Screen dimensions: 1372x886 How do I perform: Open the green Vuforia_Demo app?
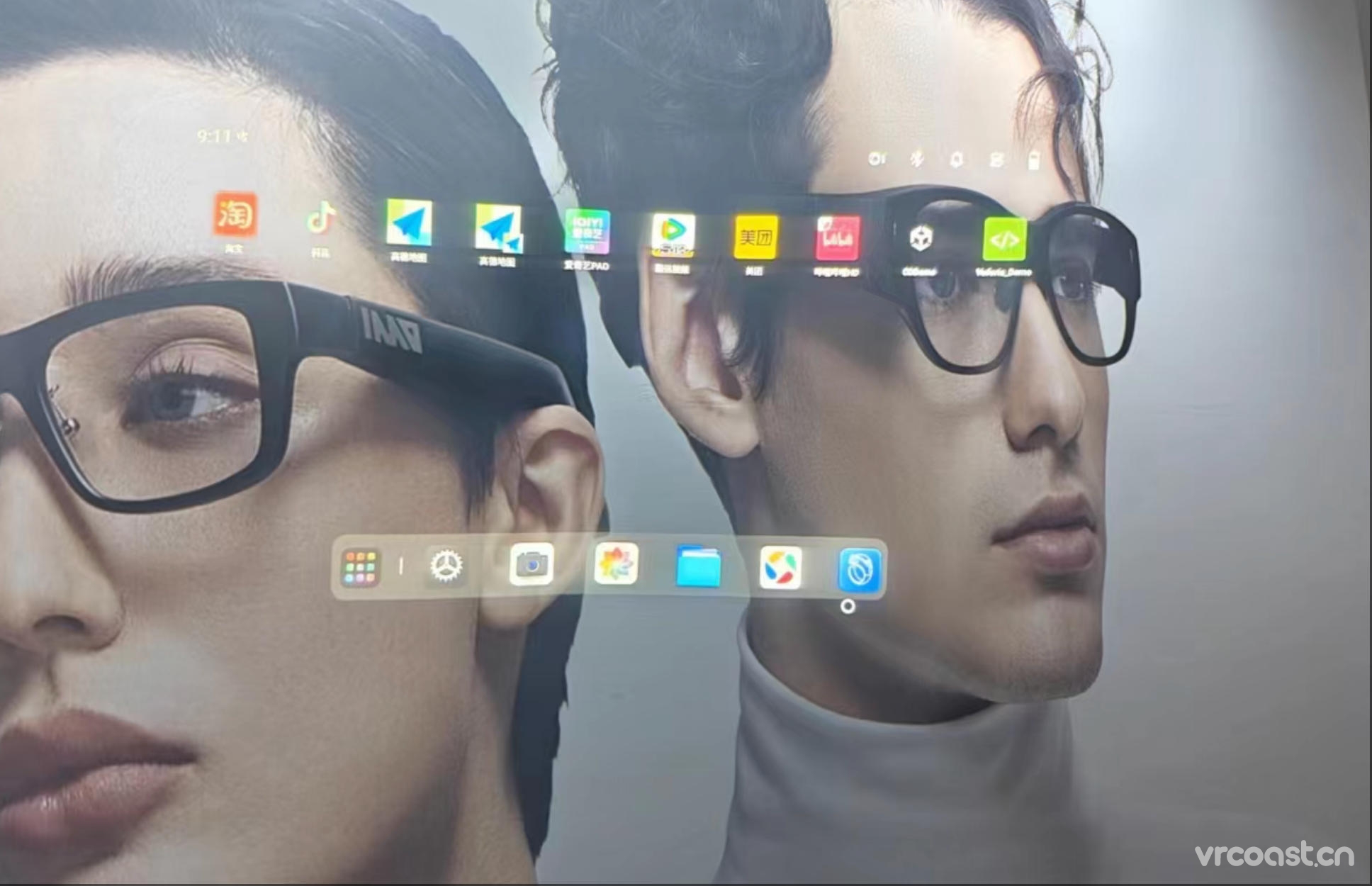click(x=1005, y=240)
